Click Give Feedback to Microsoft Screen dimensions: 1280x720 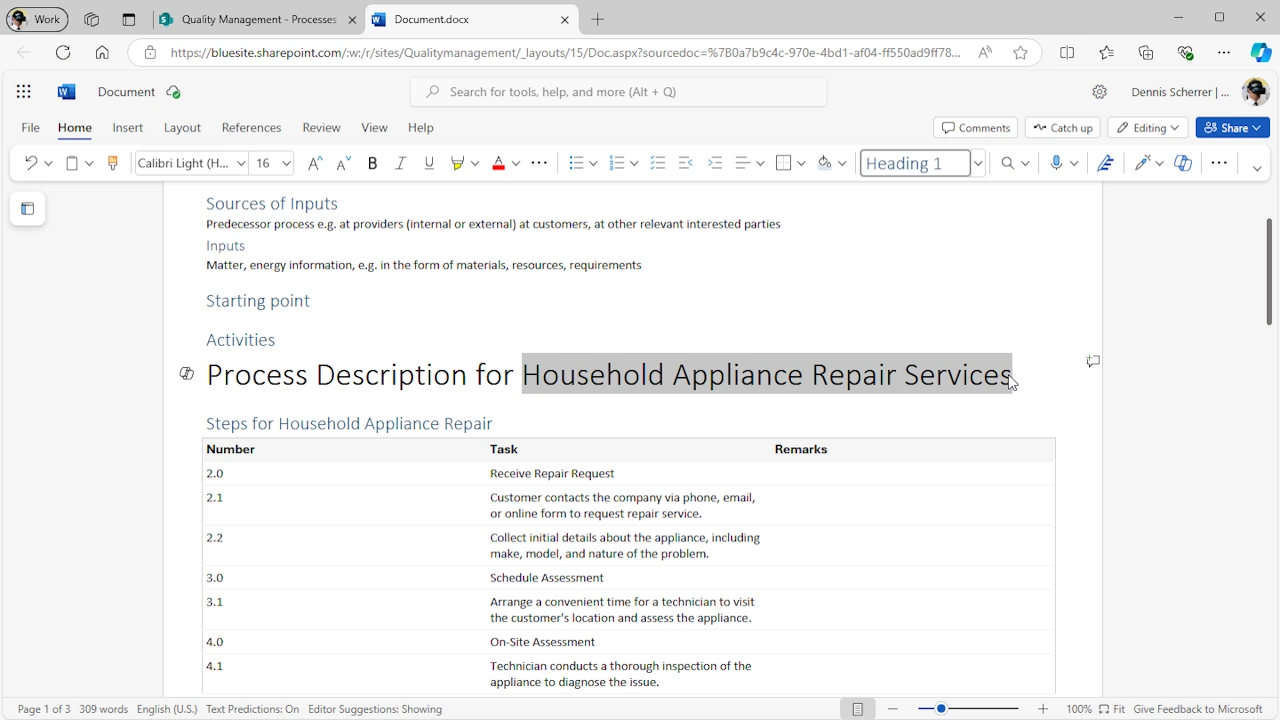click(x=1198, y=709)
